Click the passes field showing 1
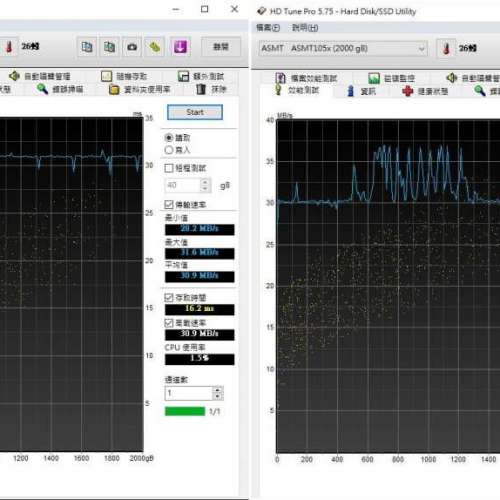 click(x=189, y=393)
